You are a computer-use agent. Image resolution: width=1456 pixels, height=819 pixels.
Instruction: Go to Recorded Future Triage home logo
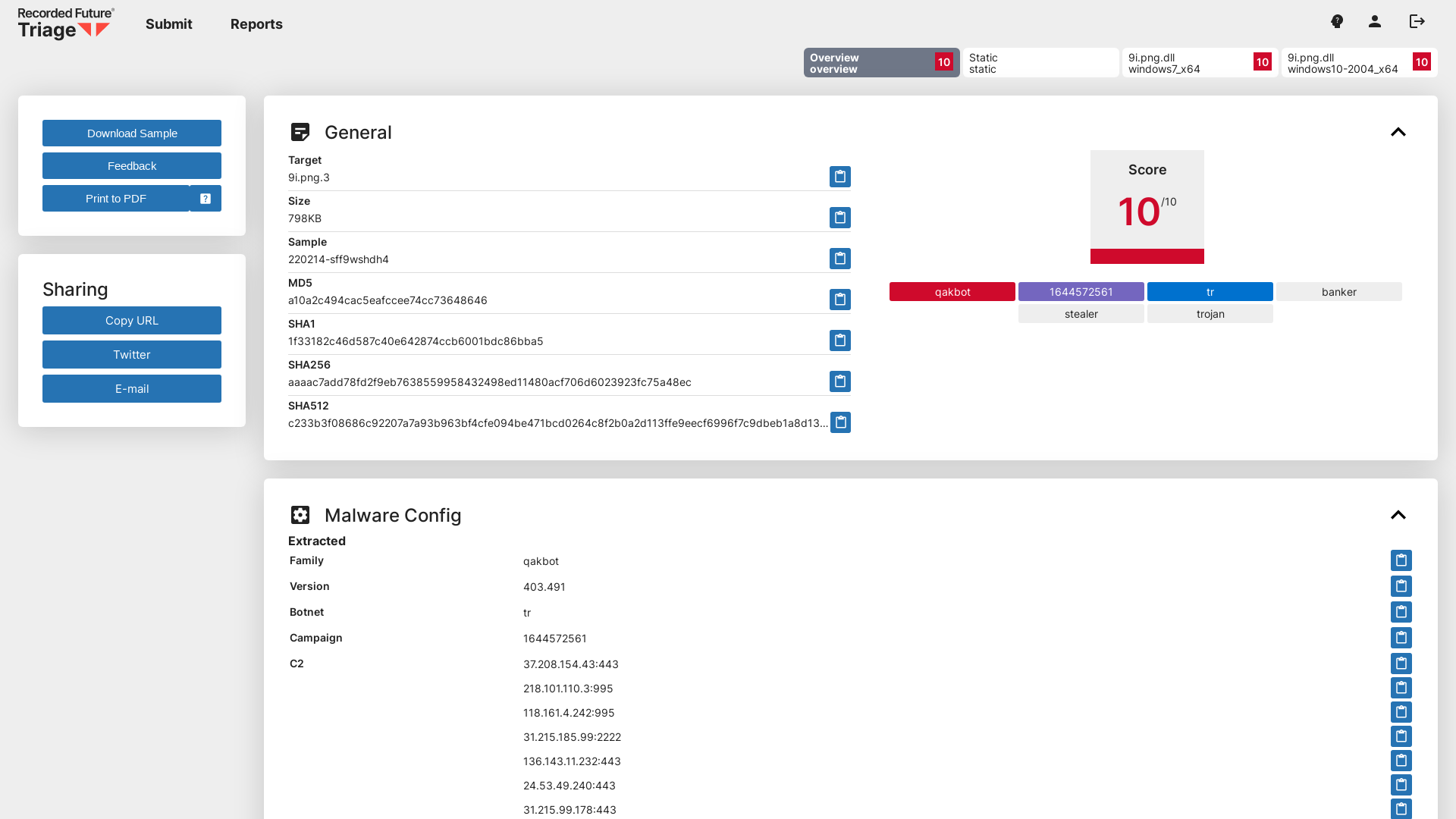(66, 24)
